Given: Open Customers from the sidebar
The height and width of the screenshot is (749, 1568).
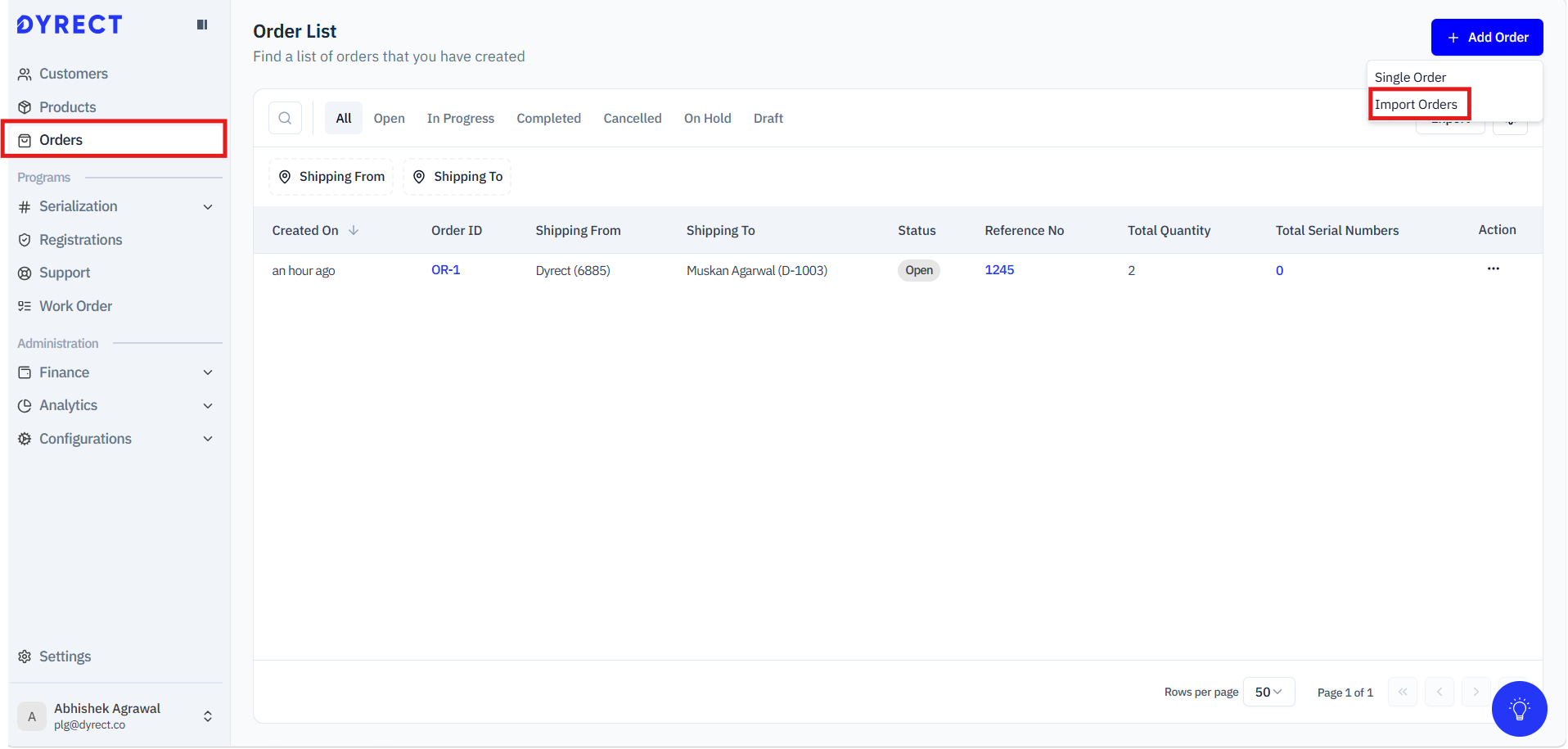Looking at the screenshot, I should pos(73,74).
